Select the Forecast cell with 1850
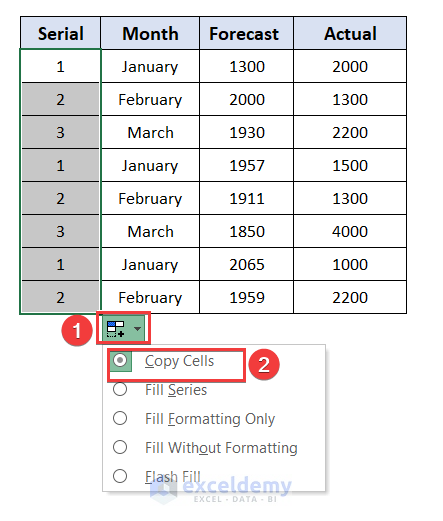Image resolution: width=443 pixels, height=521 pixels. [x=246, y=231]
